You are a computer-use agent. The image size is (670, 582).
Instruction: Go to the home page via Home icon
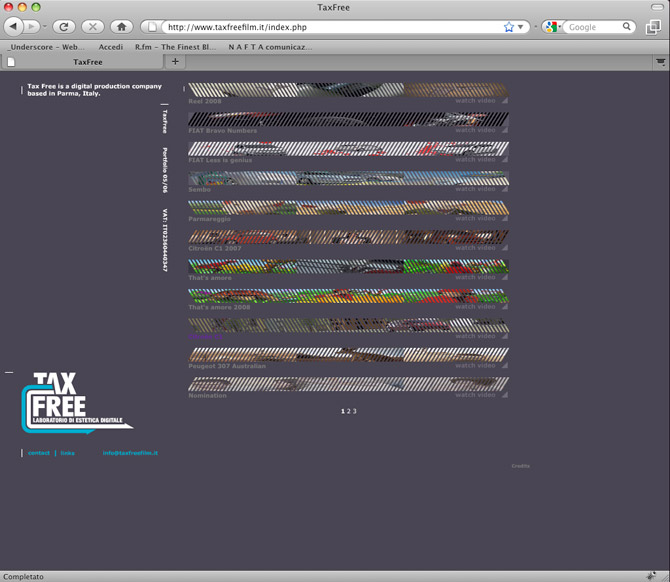click(x=121, y=27)
